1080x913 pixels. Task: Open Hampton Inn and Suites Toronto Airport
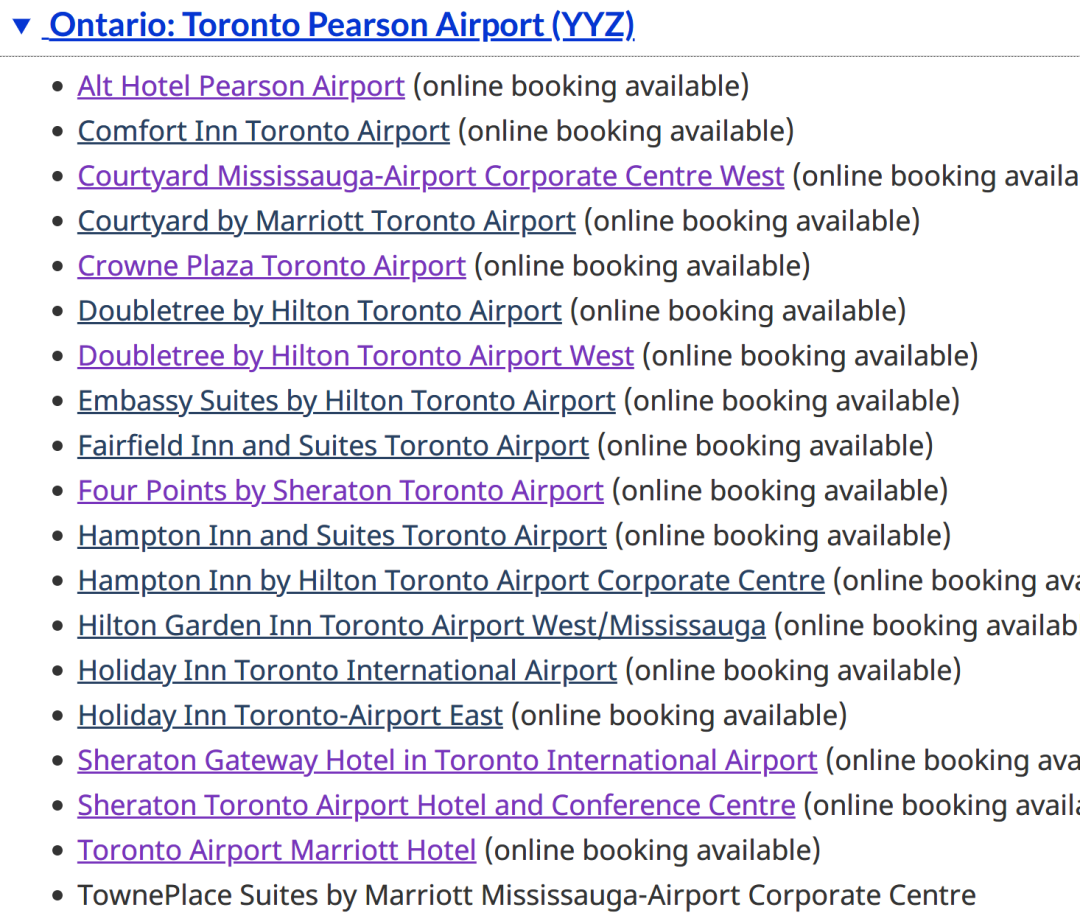(x=342, y=536)
